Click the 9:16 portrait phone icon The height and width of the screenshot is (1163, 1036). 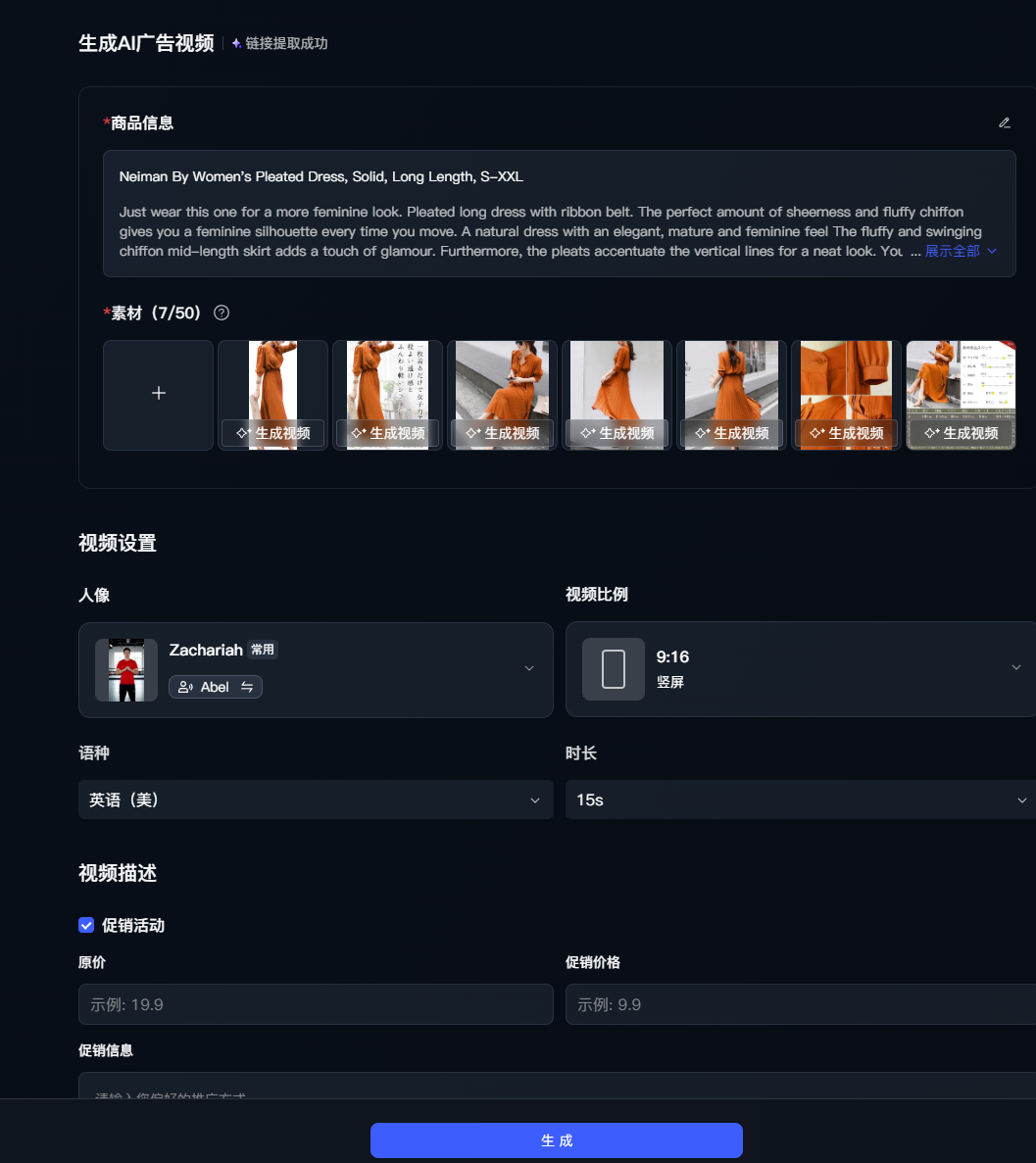point(613,669)
